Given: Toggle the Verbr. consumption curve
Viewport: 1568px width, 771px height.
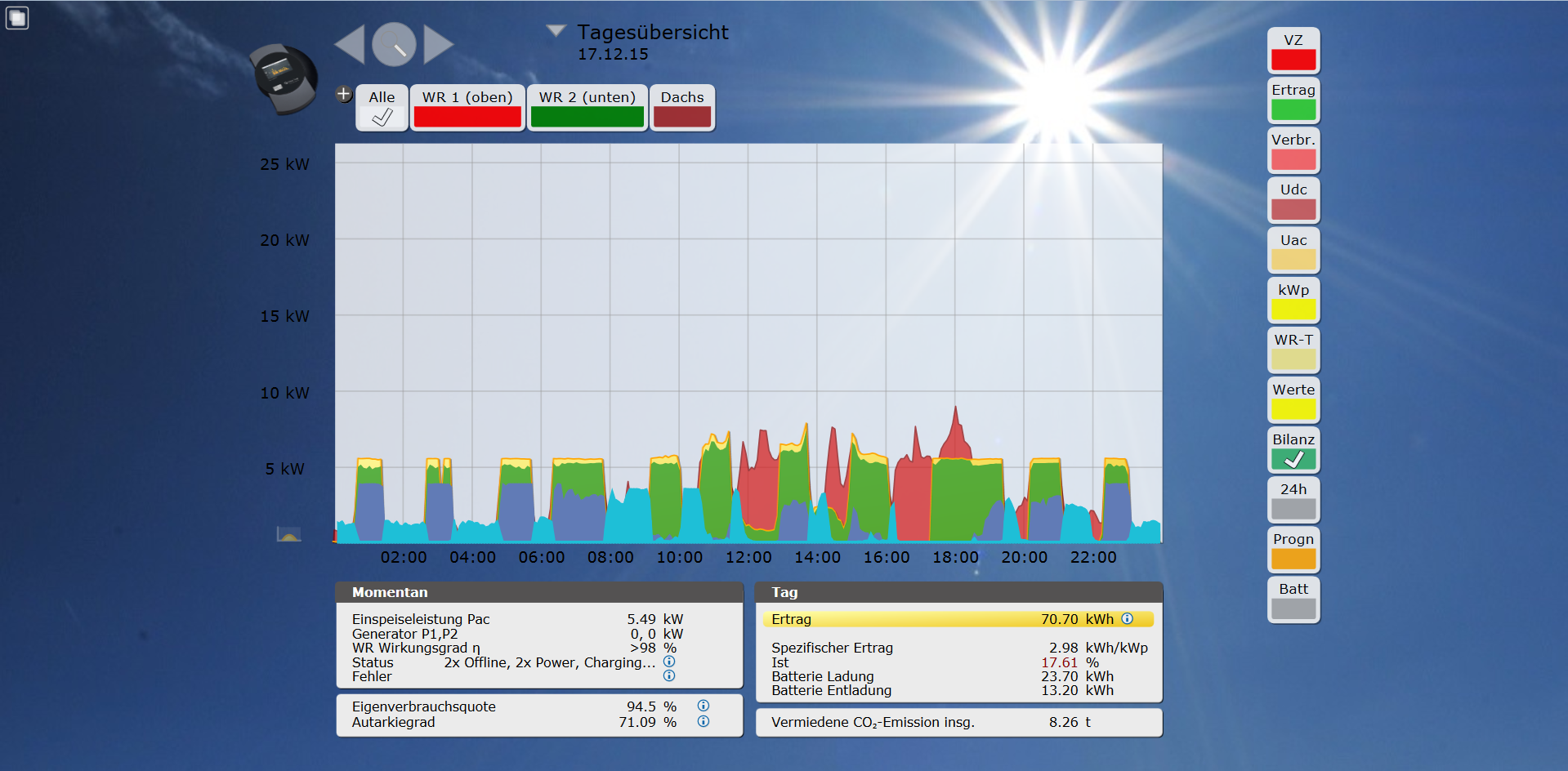Looking at the screenshot, I should click(1293, 150).
